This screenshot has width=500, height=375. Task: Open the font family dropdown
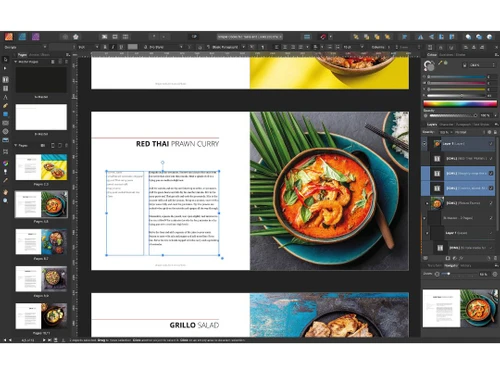[x=25, y=47]
